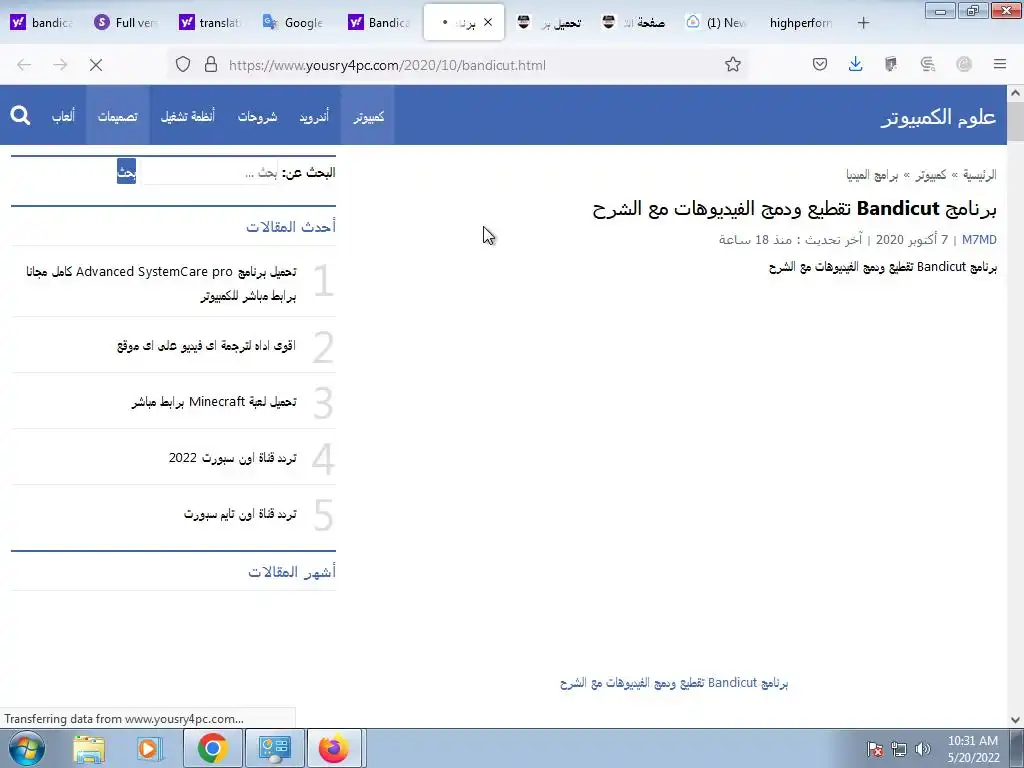This screenshot has height=768, width=1024.
Task: Open article number 2 about video translation
Action: [206, 345]
